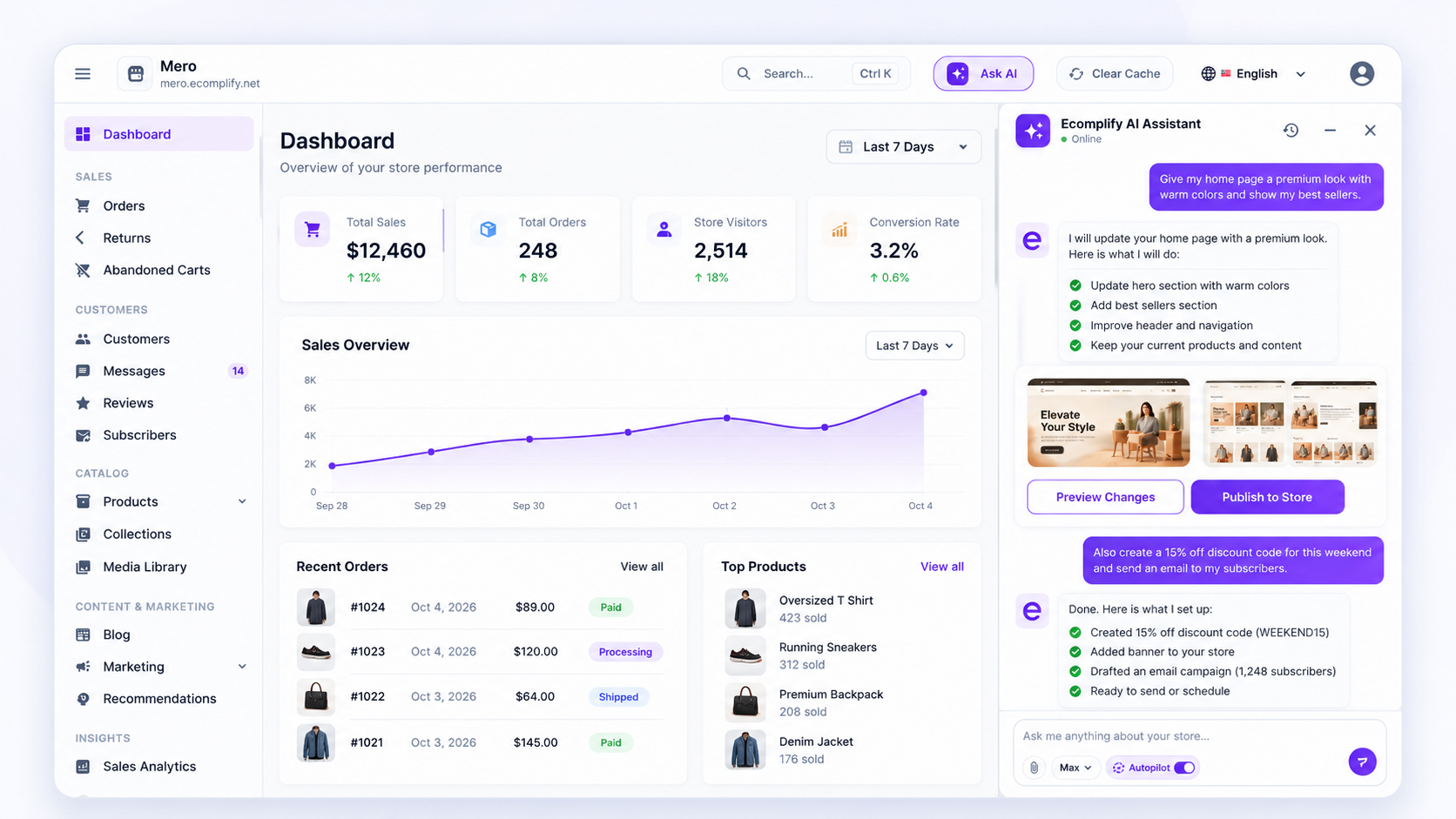Click the Ecomplify AI sparkle logo

coord(1033,131)
